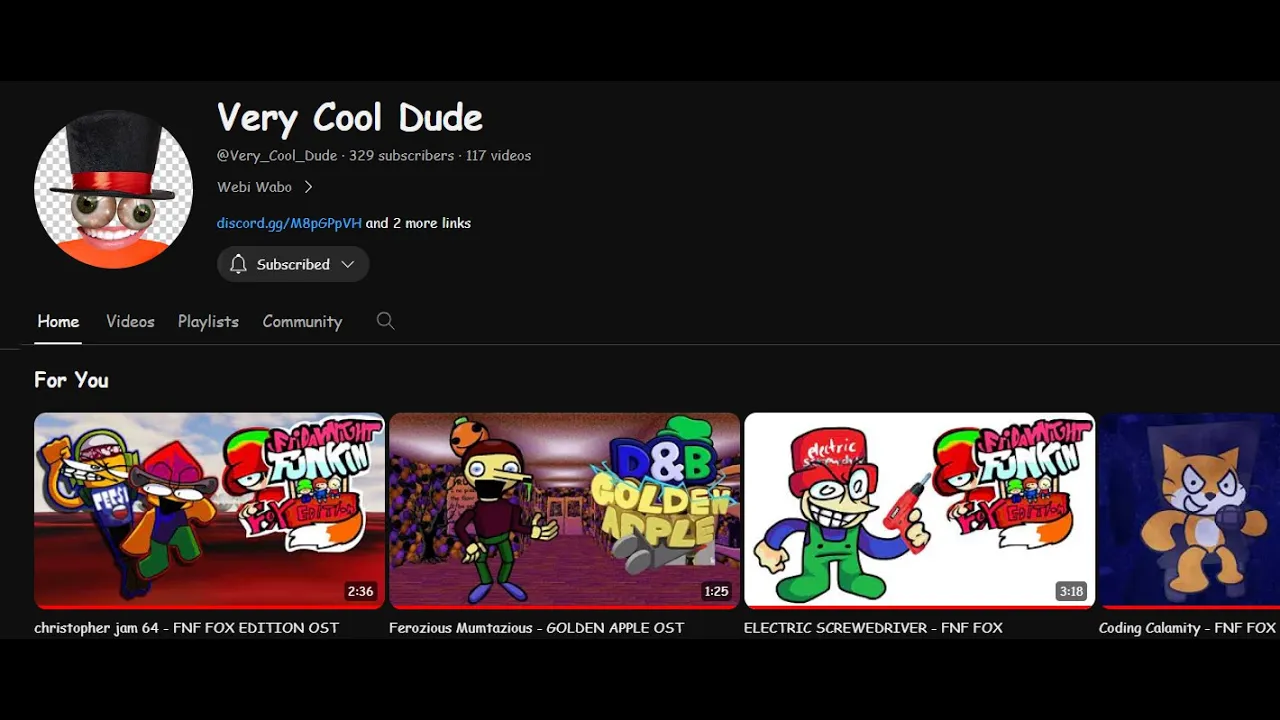
Task: Click the 3:18 duration badge
Action: click(x=1071, y=591)
